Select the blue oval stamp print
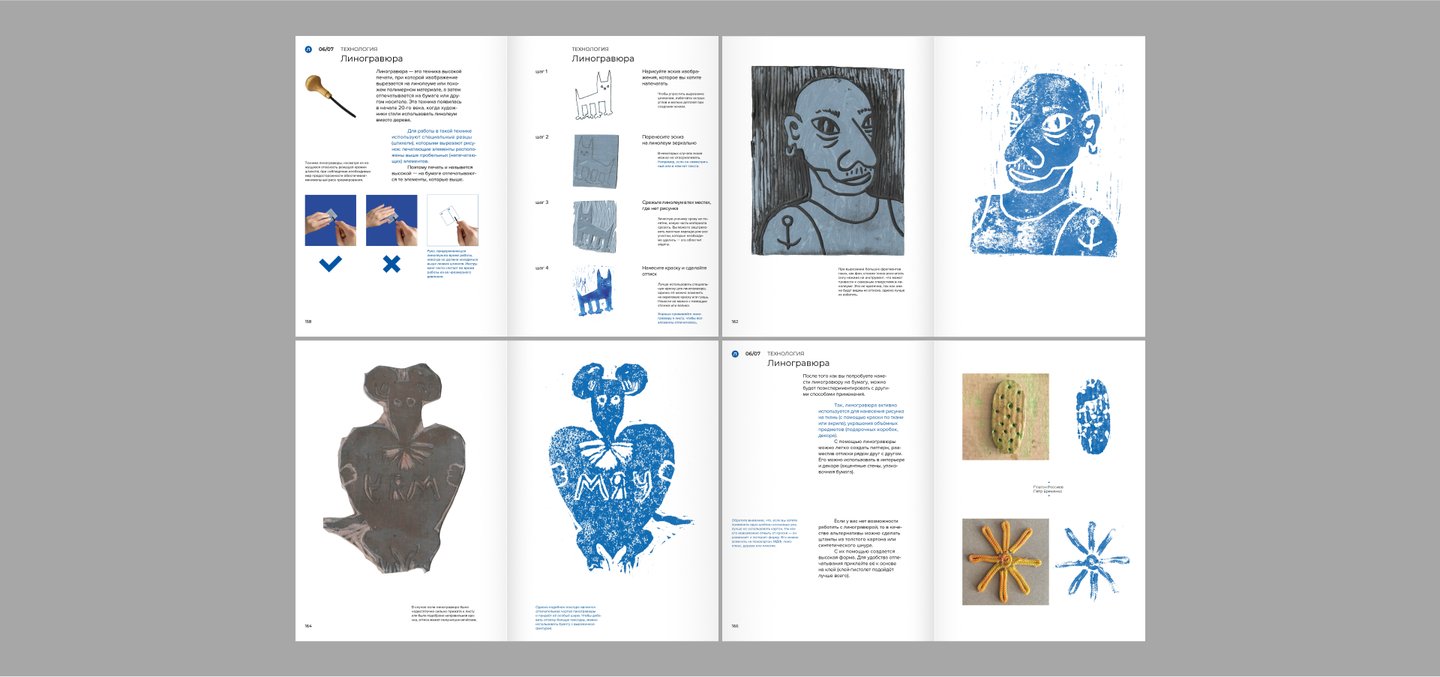This screenshot has width=1440, height=677. tap(1092, 417)
